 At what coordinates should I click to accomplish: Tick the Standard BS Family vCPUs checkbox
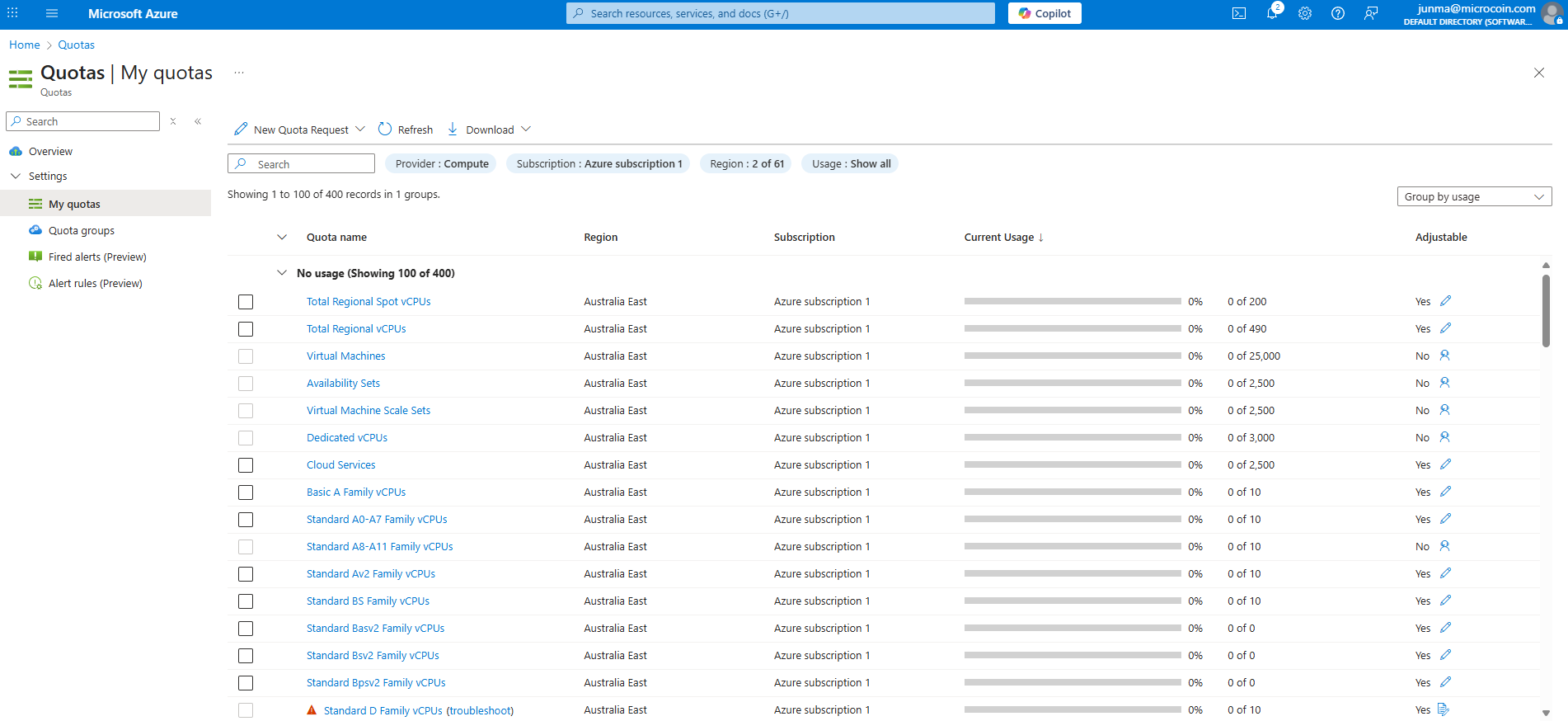pos(246,601)
